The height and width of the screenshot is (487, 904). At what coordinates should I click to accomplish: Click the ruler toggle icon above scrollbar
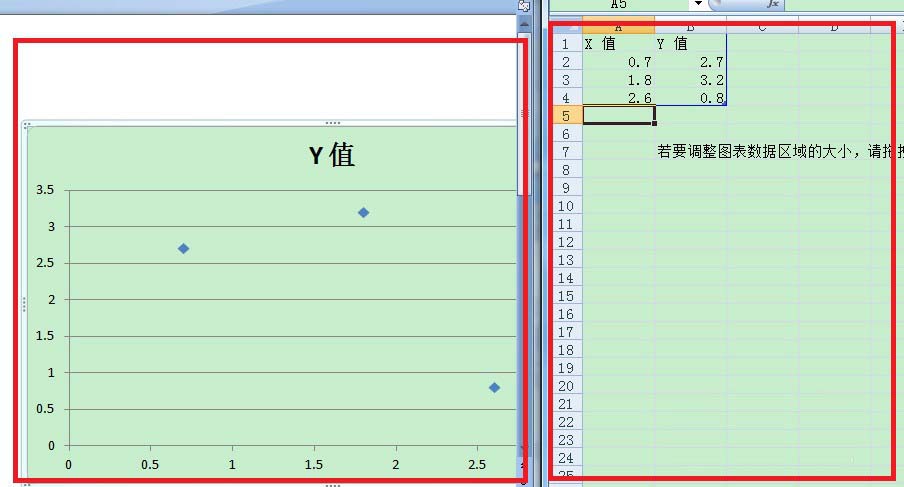(523, 6)
